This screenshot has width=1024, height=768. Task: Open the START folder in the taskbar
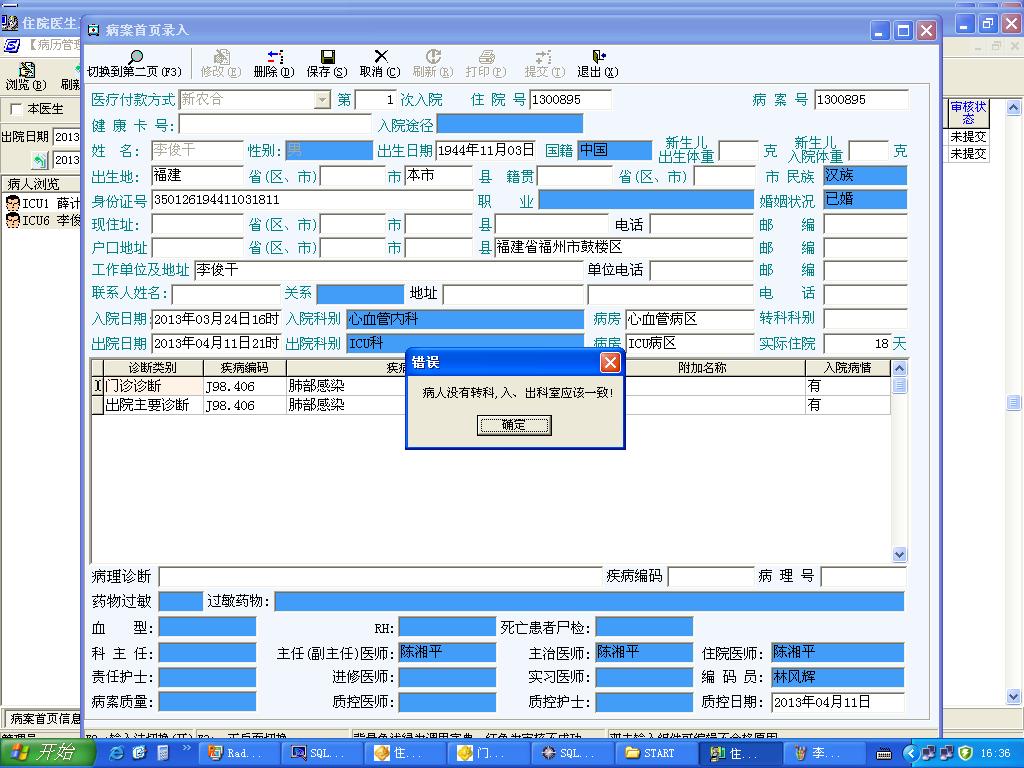coord(650,753)
